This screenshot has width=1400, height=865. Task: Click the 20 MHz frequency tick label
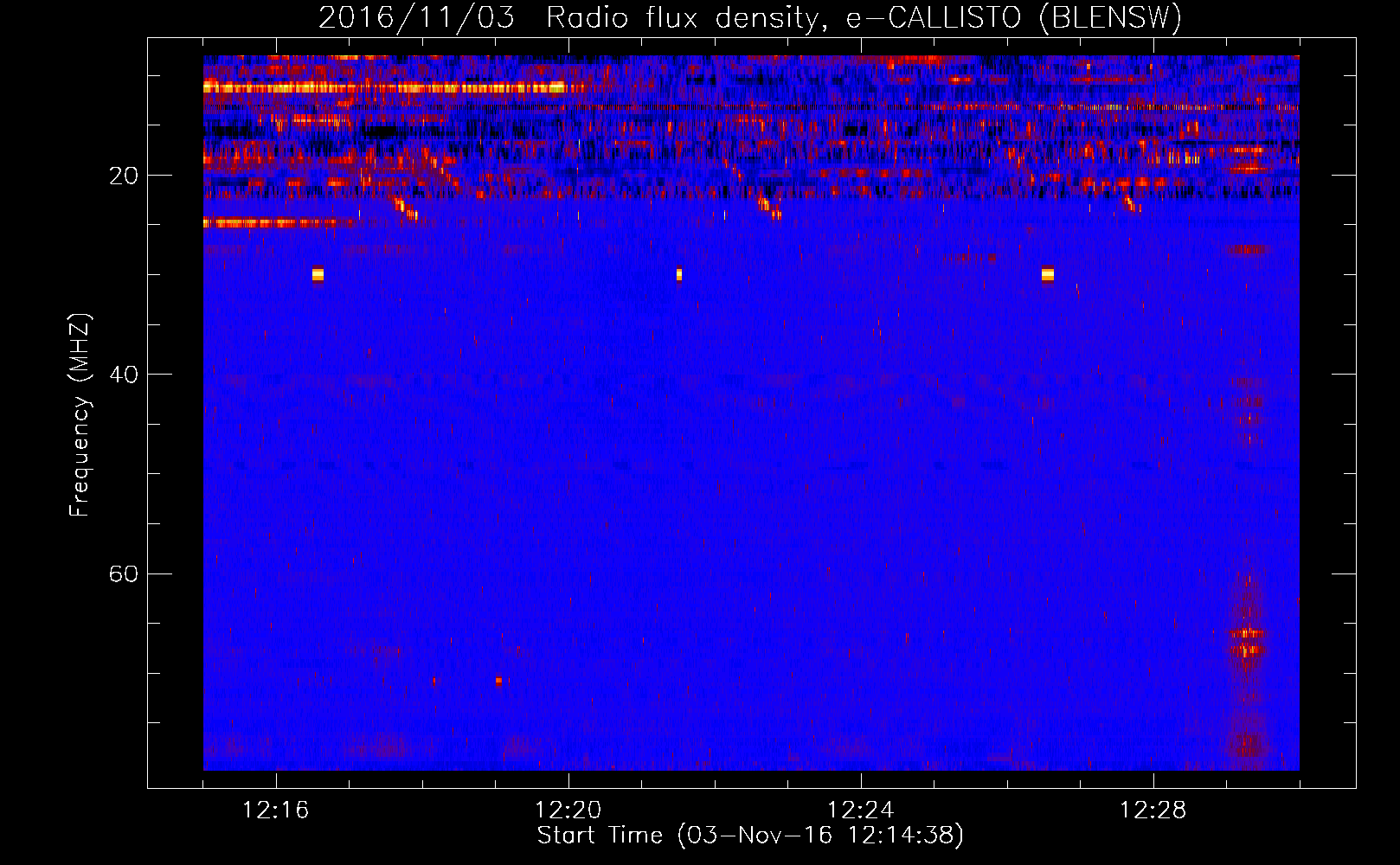(x=123, y=176)
